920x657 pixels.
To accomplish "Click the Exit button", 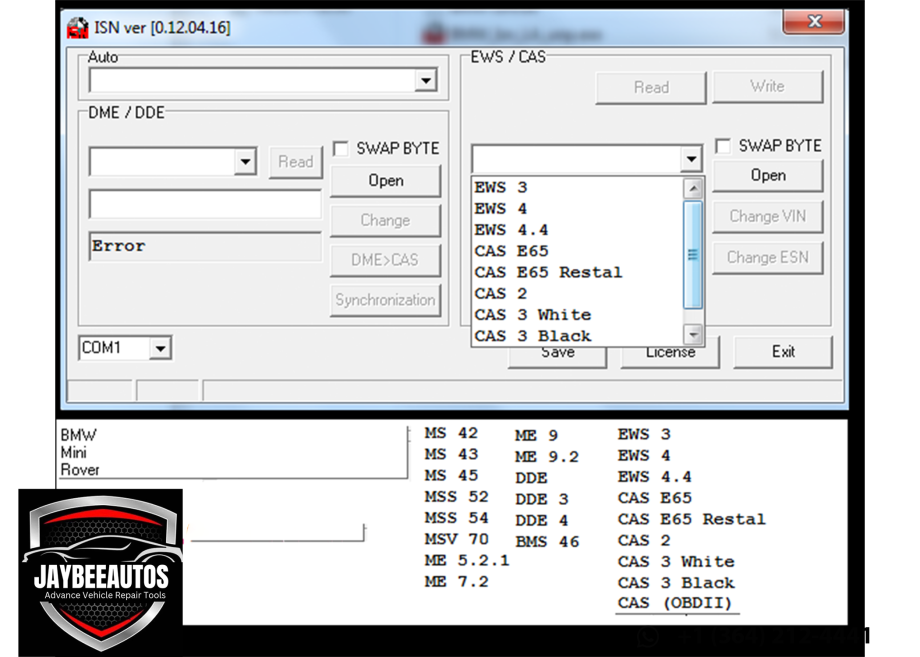I will [x=783, y=352].
